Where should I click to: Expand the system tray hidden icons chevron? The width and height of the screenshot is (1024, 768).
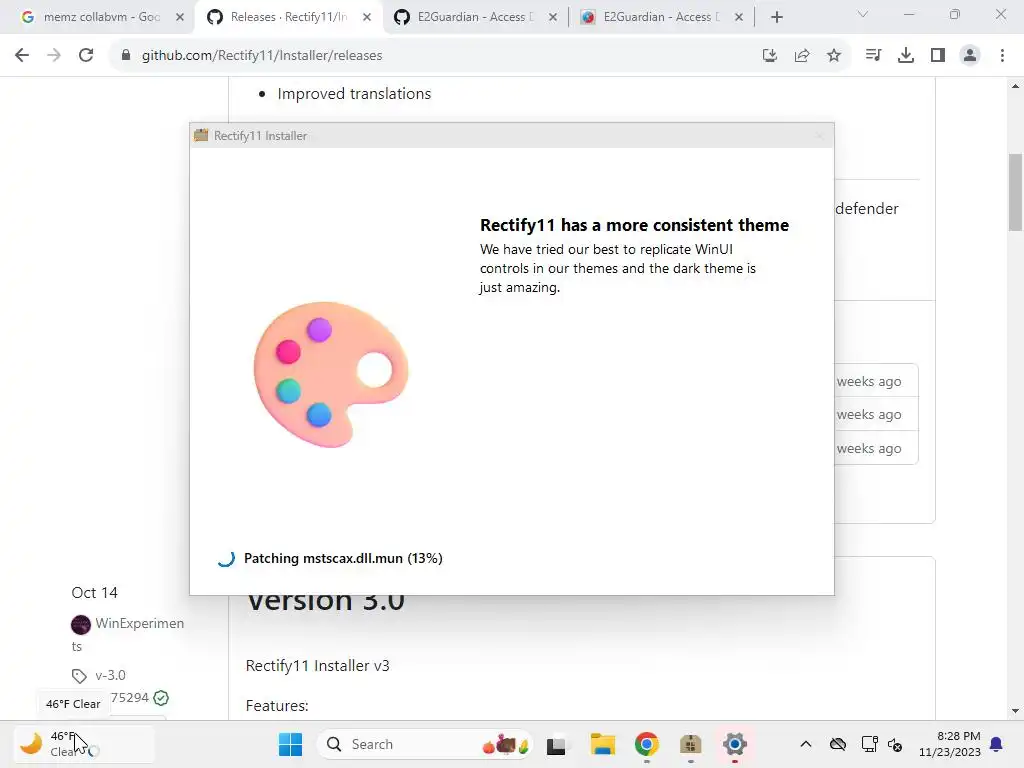click(x=806, y=744)
